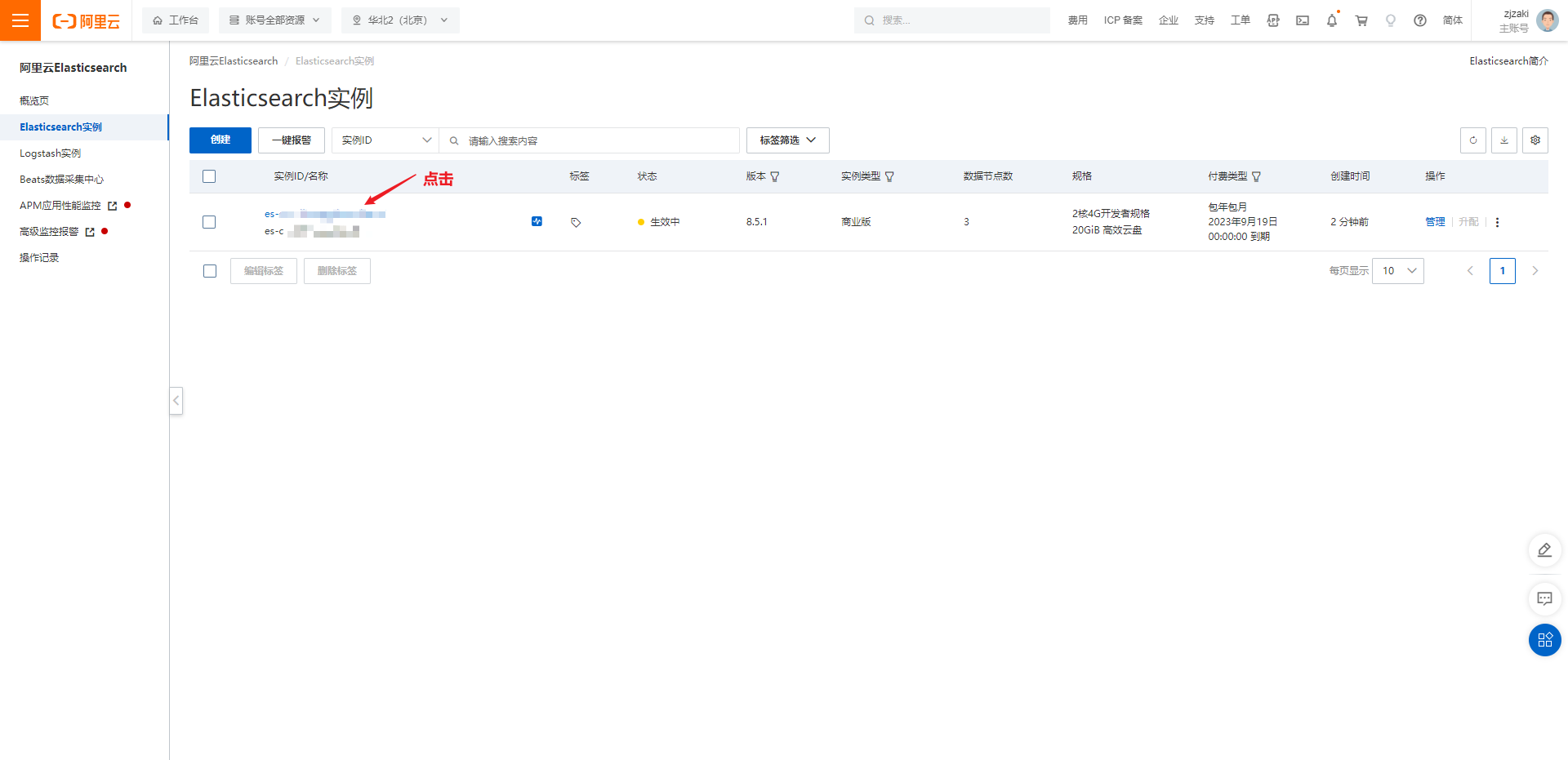Open ICP 备案 in the top bar
The width and height of the screenshot is (1568, 760).
1123,20
